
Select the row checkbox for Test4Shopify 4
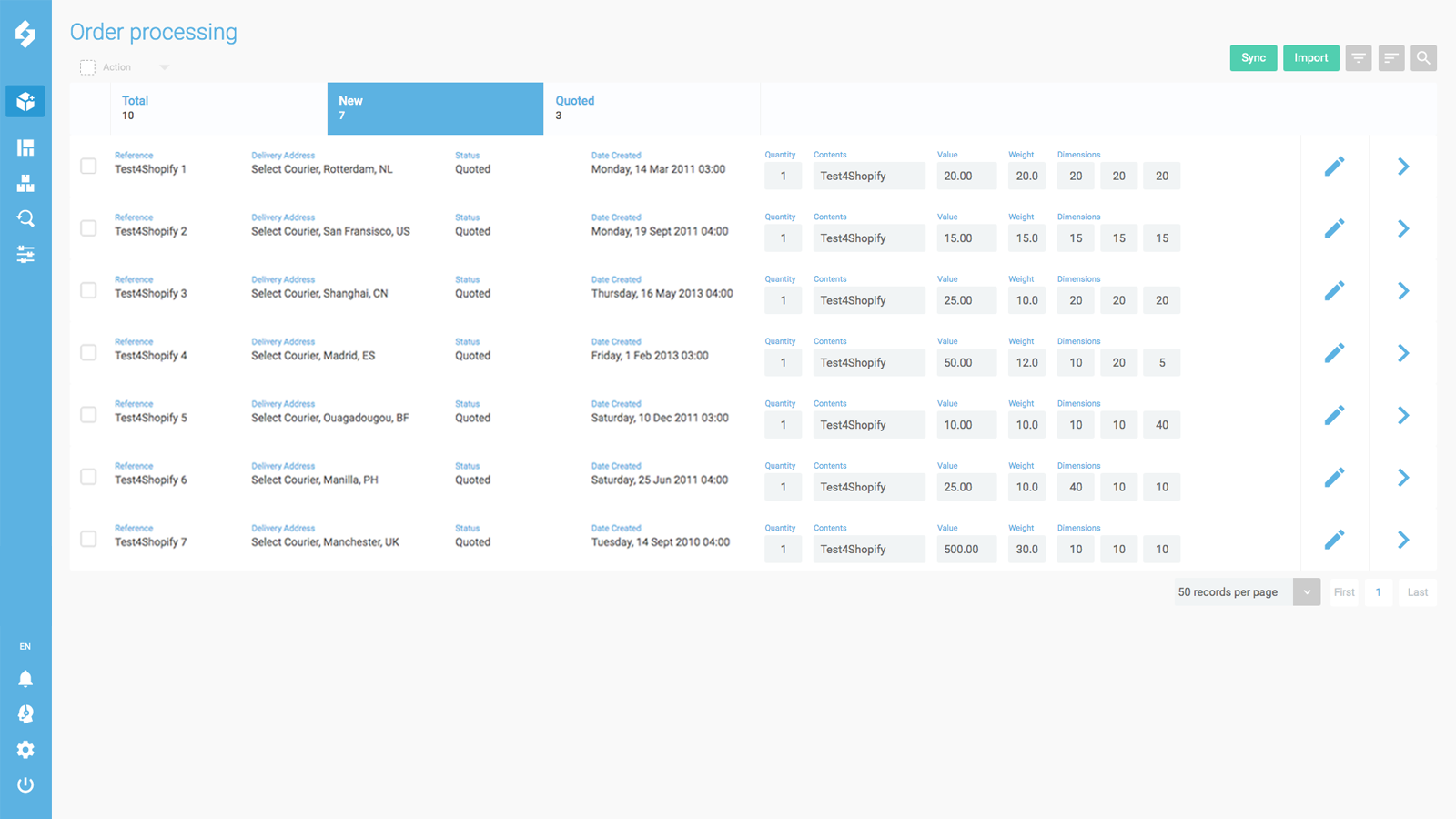coord(87,352)
